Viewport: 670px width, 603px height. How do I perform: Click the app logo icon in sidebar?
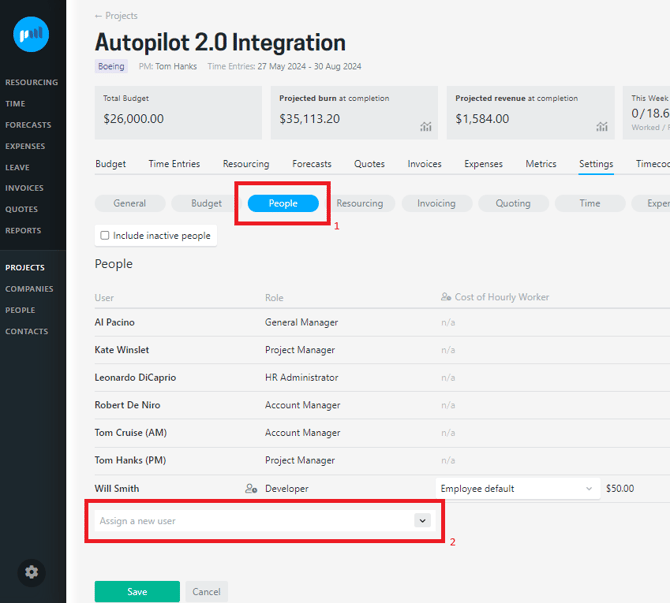(31, 34)
